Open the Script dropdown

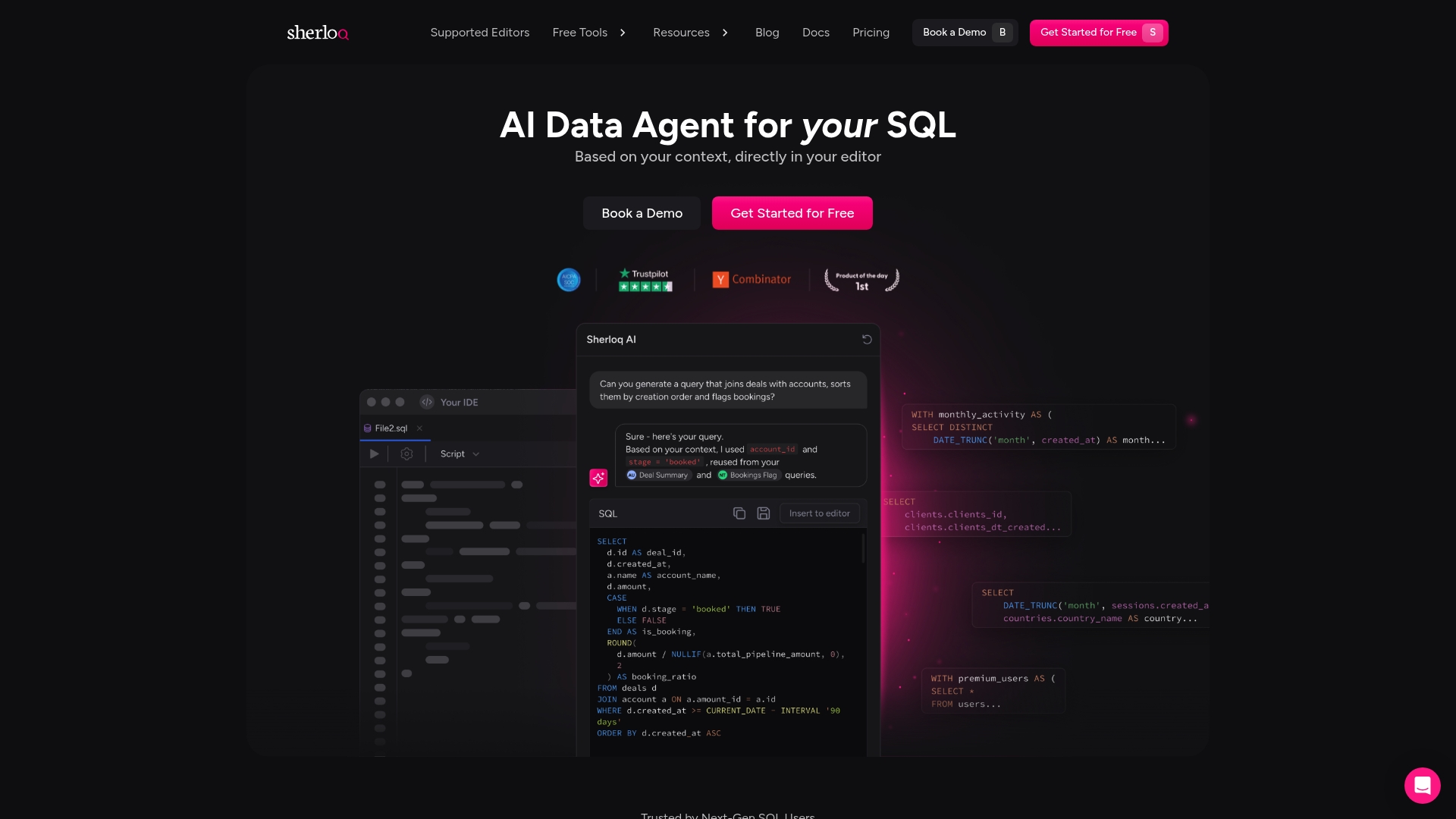[x=460, y=454]
